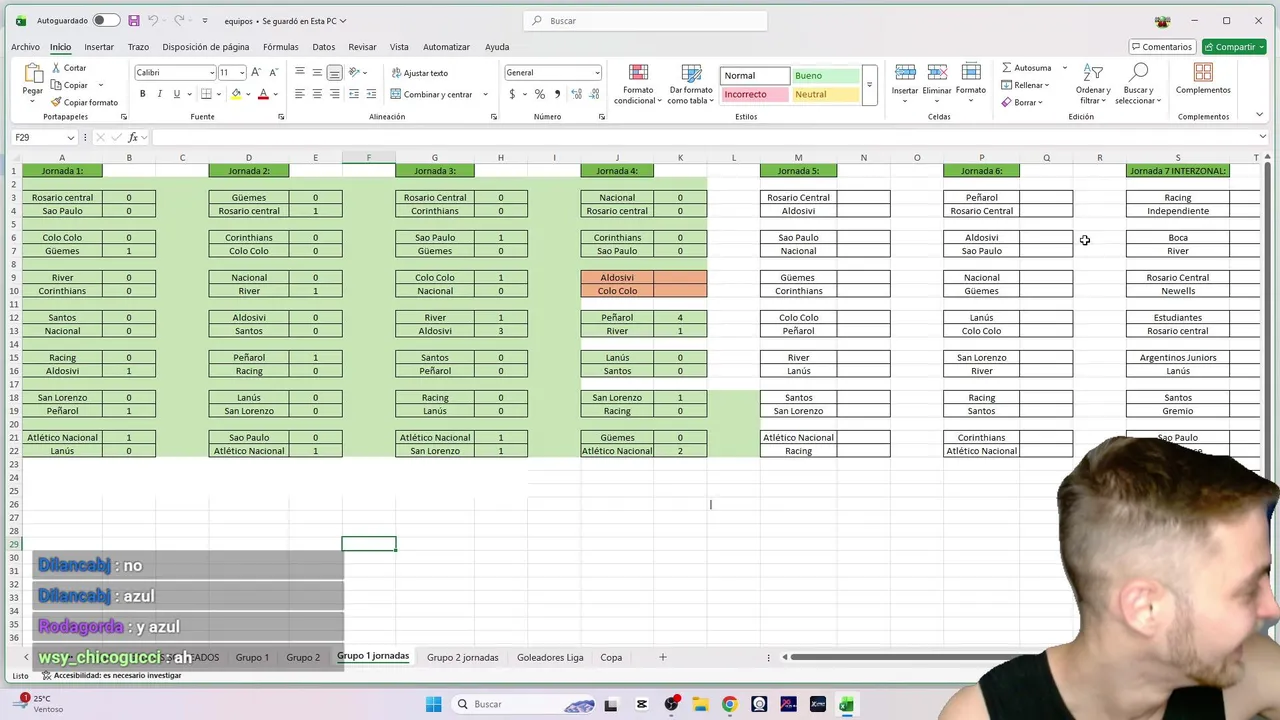Switch to the Grupo 2 jornadas sheet
This screenshot has width=1280, height=720.
click(x=462, y=657)
